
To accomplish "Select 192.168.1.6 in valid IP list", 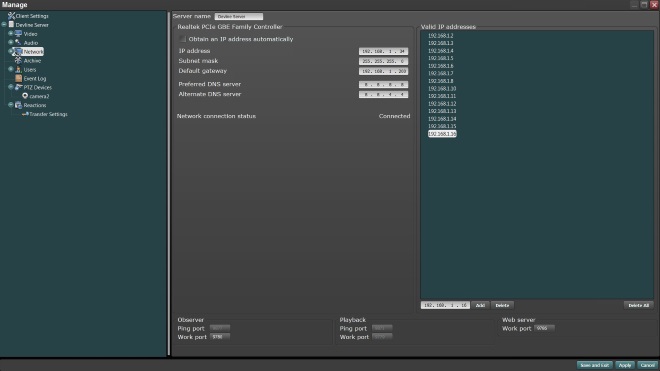I will 441,66.
